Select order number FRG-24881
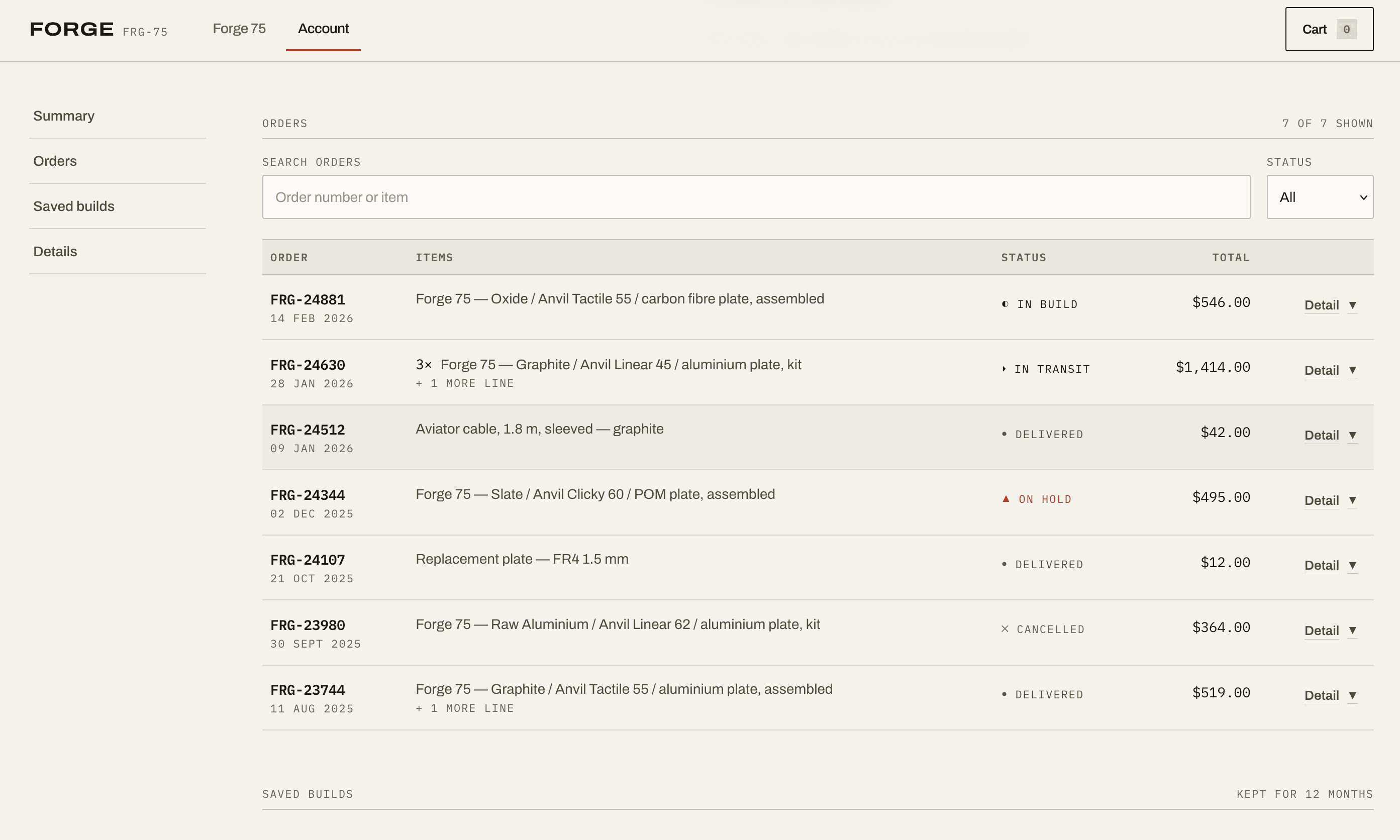The height and width of the screenshot is (840, 1400). tap(308, 299)
